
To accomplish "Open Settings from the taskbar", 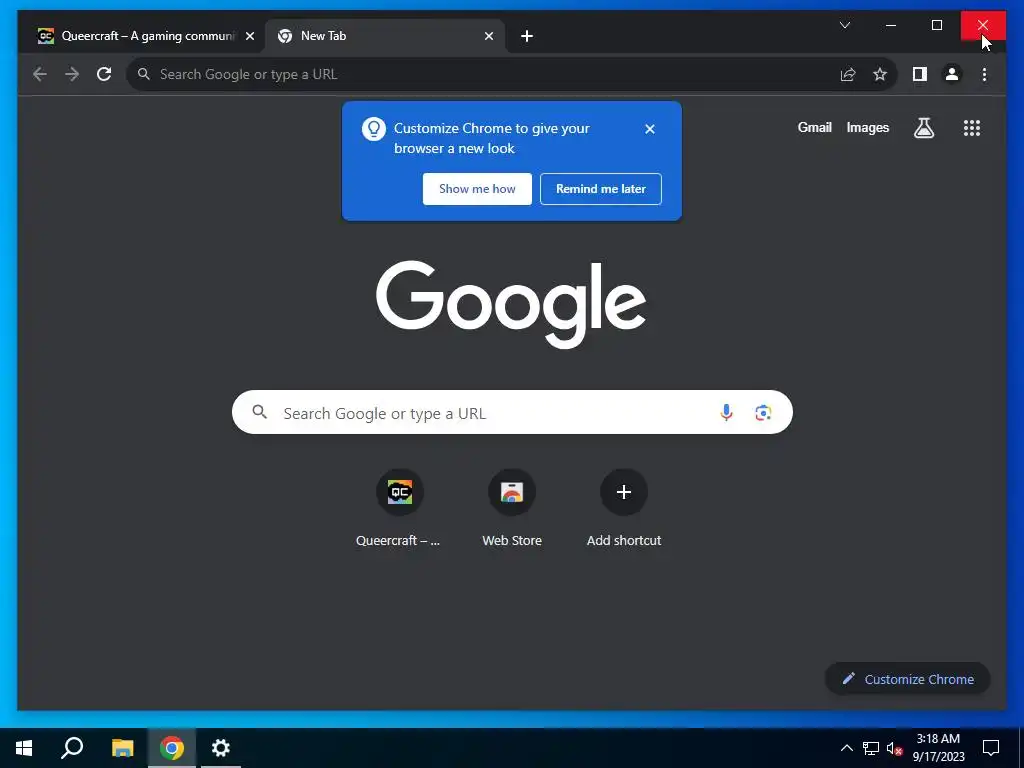I will click(221, 748).
